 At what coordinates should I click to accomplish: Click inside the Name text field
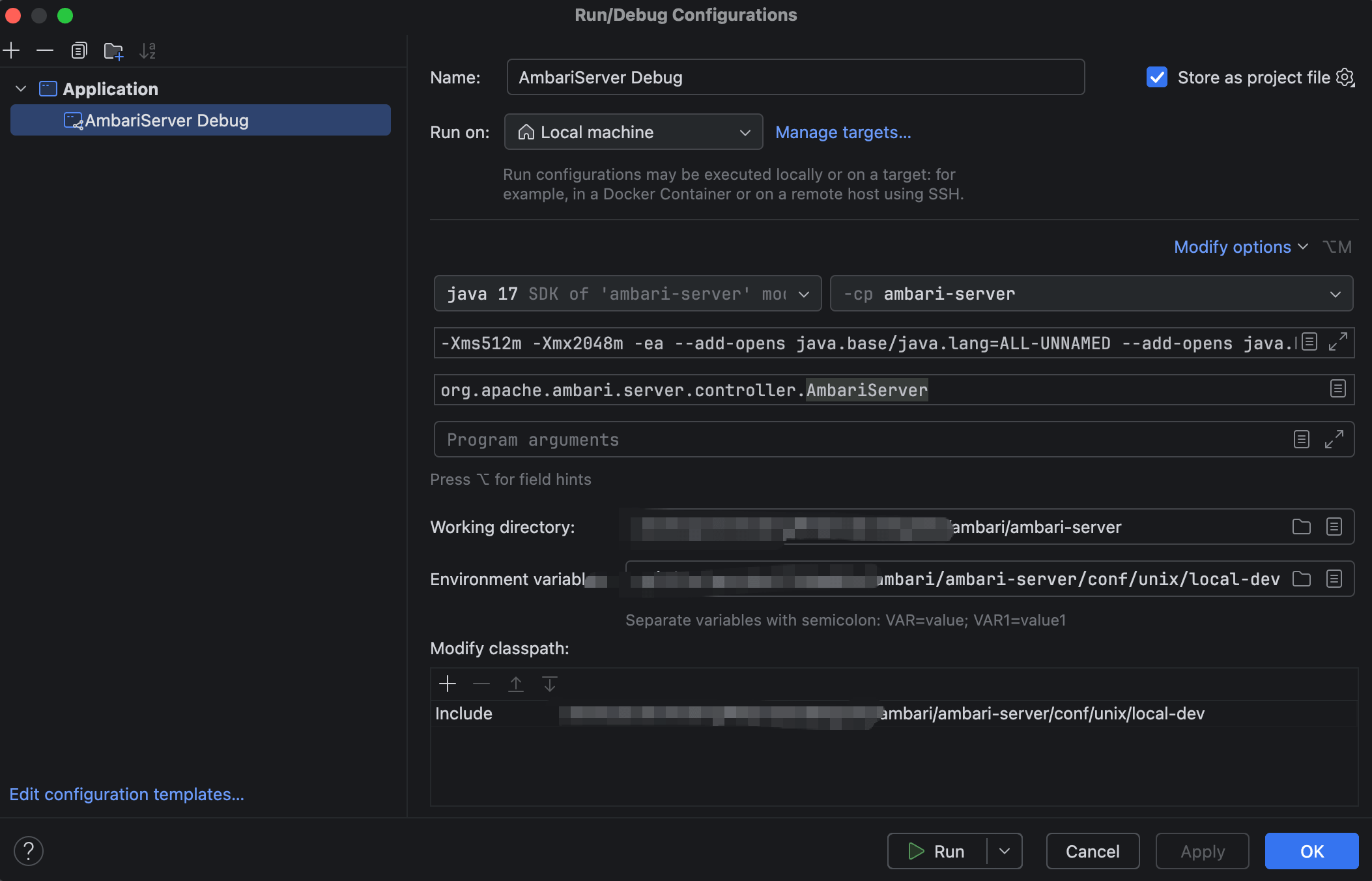tap(795, 78)
